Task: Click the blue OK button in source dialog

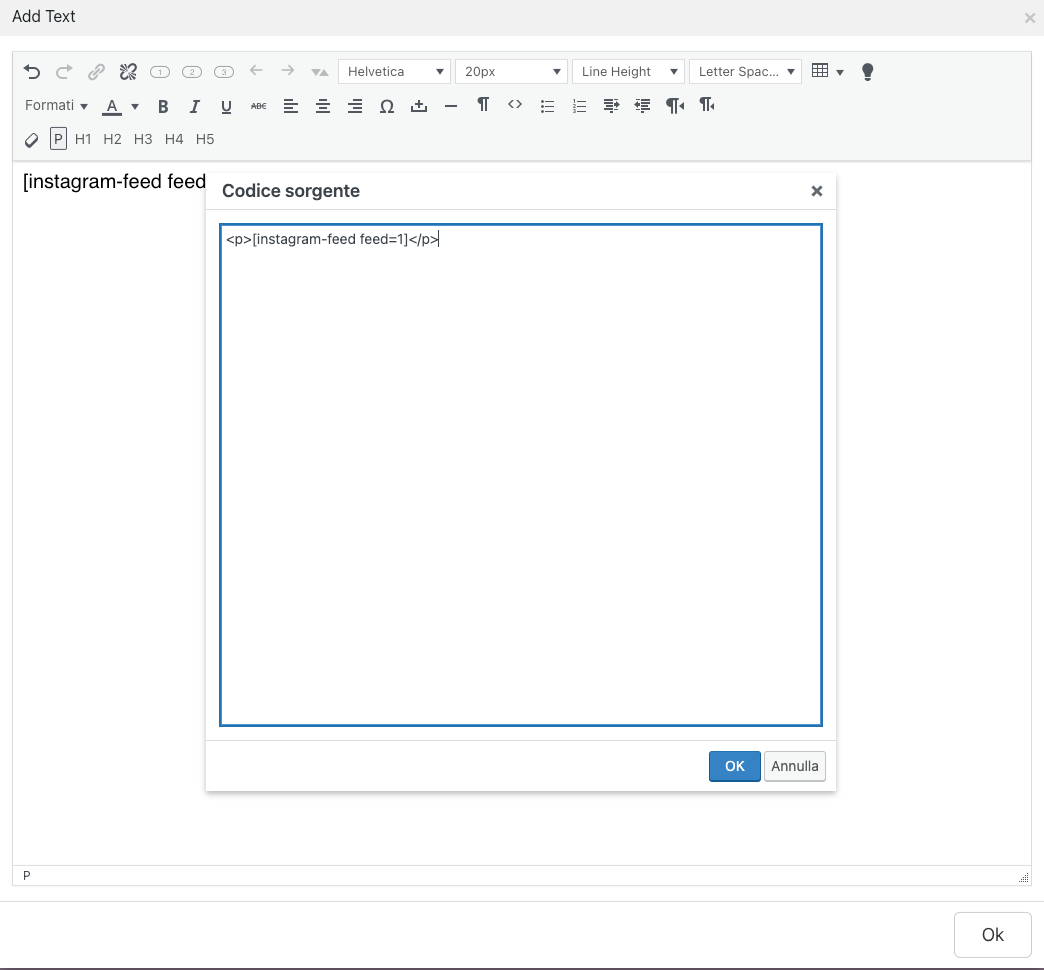Action: point(734,767)
